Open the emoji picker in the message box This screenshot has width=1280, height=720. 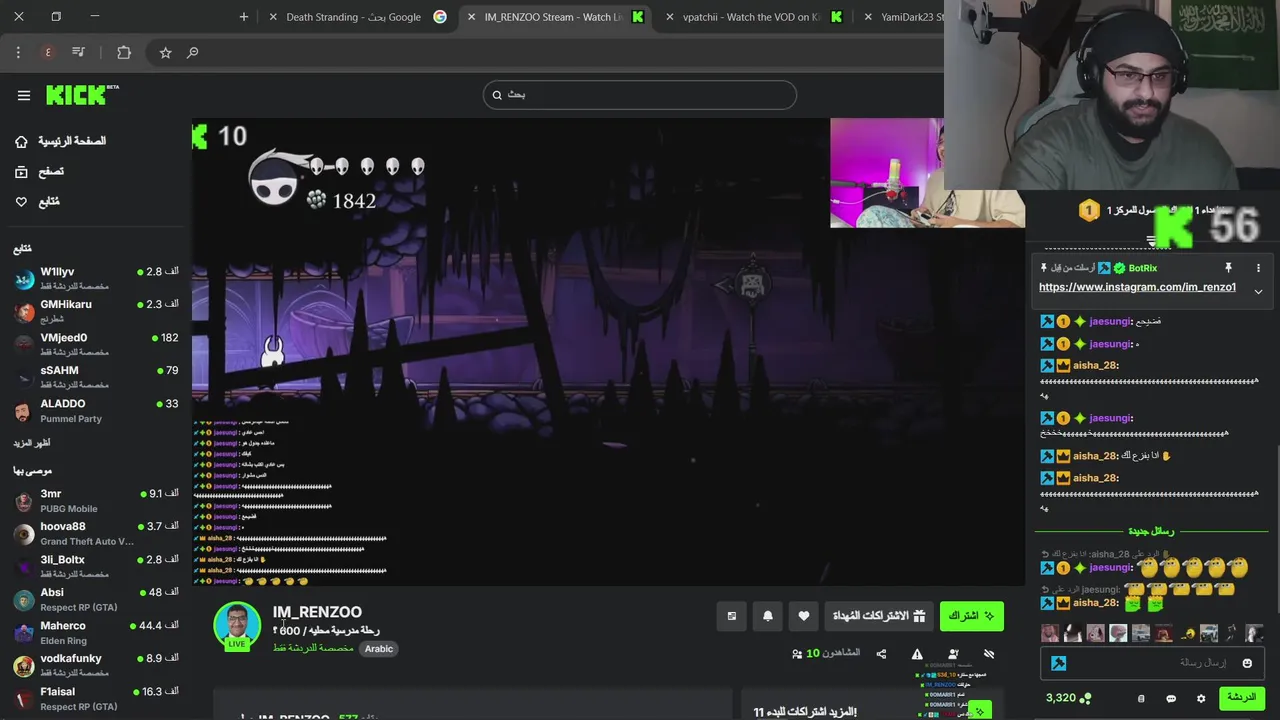point(1247,663)
